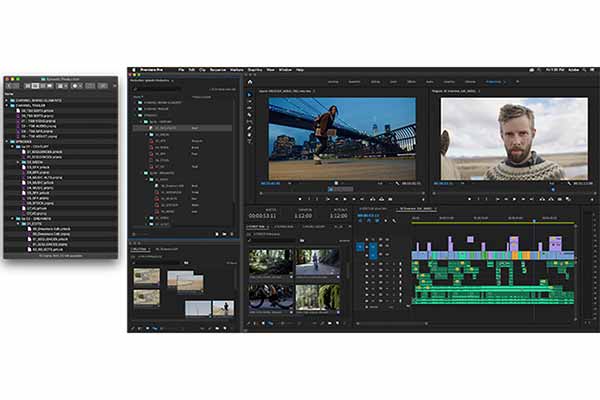
Task: Open the Sequence menu
Action: pos(218,70)
